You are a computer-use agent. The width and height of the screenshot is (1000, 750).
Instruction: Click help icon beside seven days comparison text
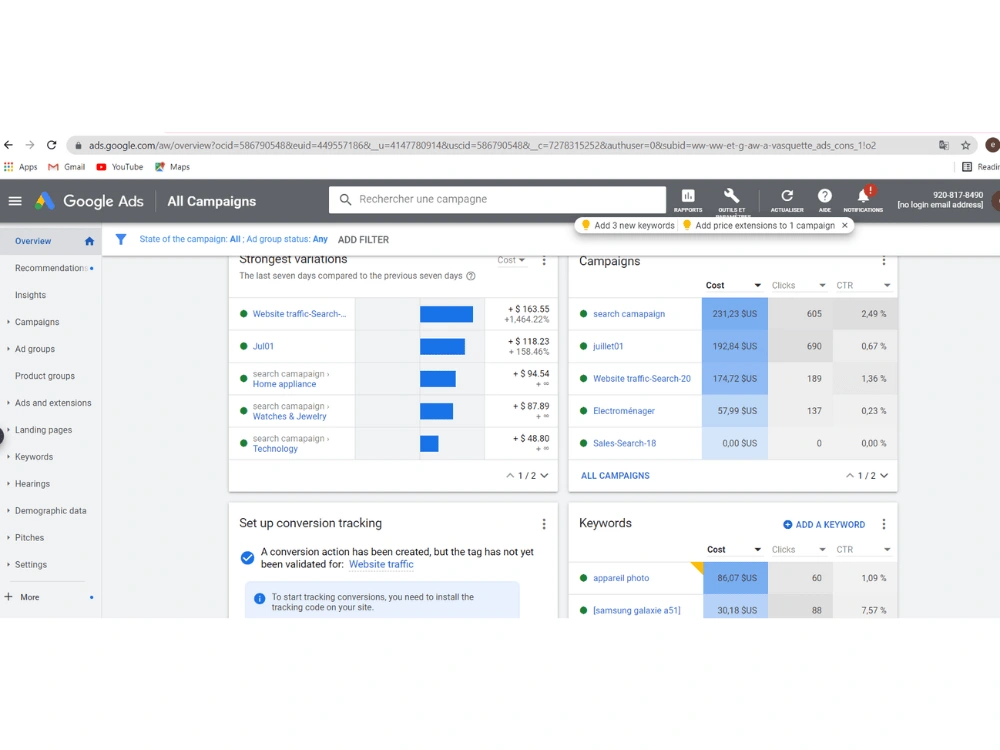pos(471,276)
